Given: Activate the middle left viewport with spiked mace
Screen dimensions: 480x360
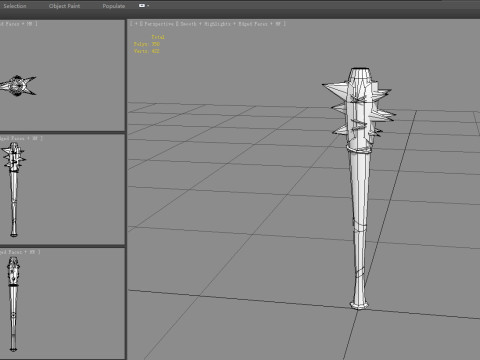Looking at the screenshot, I should click(62, 189).
